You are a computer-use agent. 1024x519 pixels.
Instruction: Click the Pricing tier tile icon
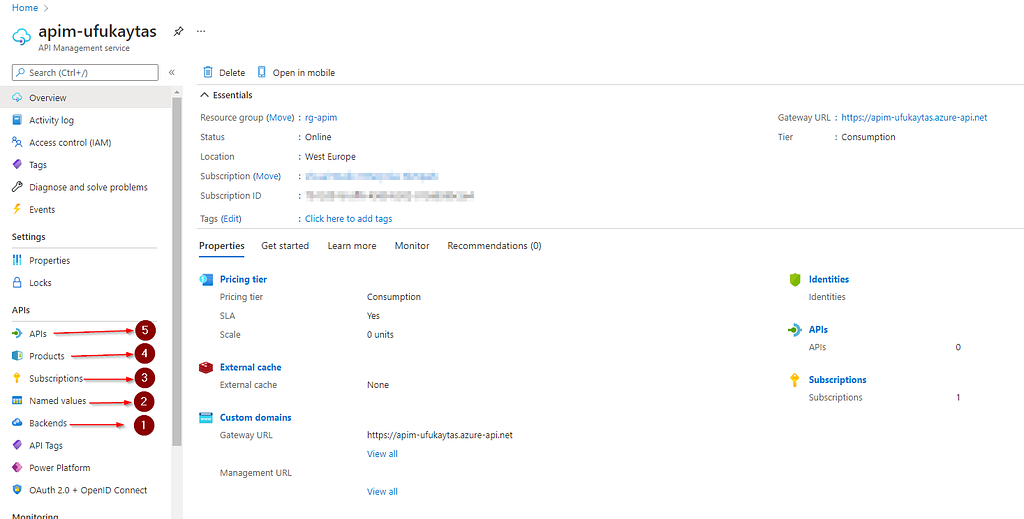pos(206,279)
